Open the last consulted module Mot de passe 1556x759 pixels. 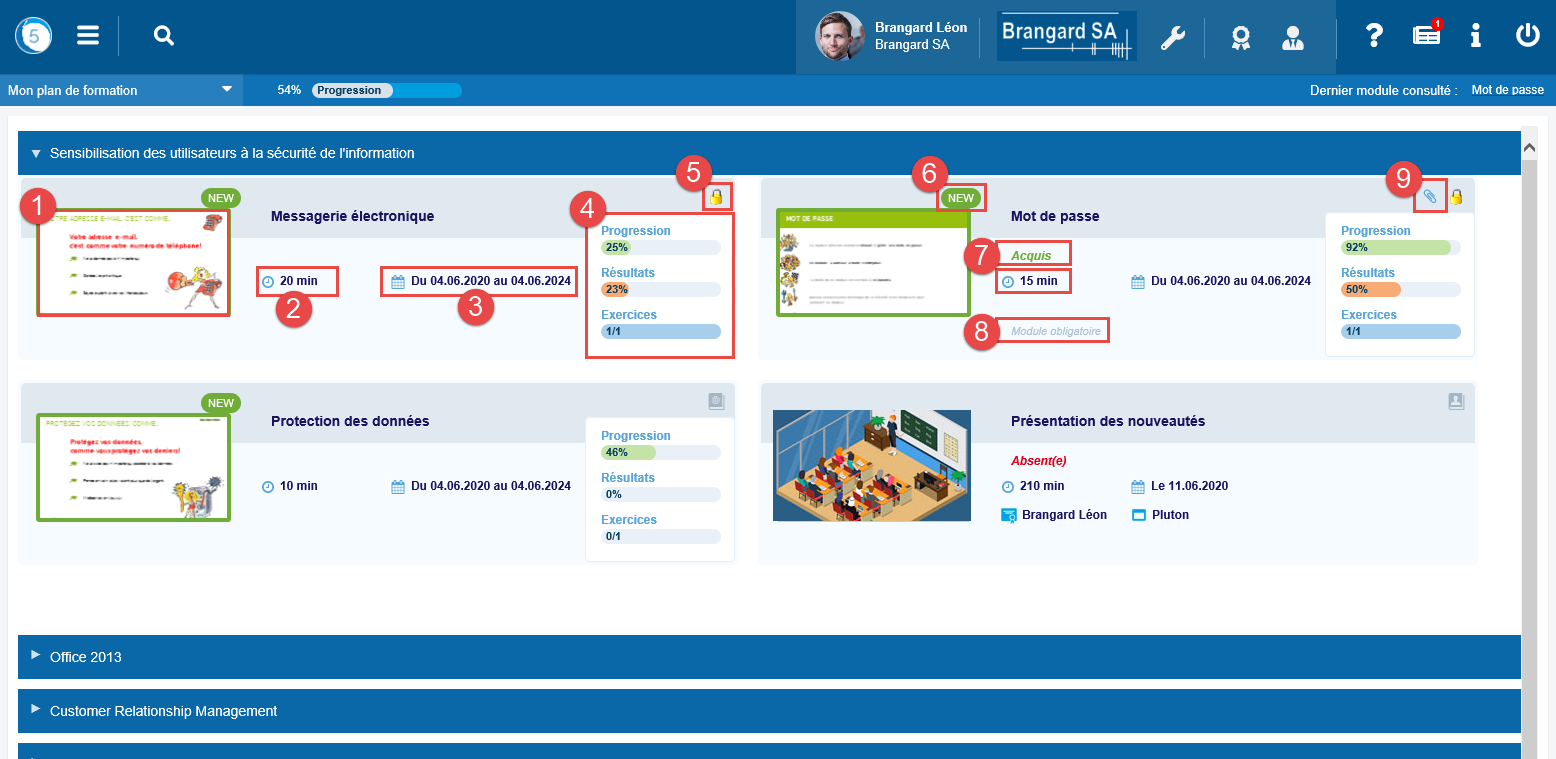[1507, 90]
